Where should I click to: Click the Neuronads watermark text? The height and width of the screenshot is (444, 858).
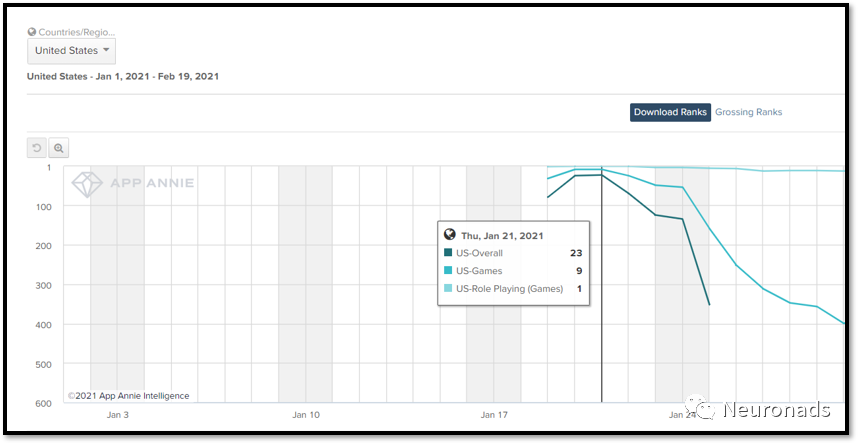pyautogui.click(x=776, y=410)
